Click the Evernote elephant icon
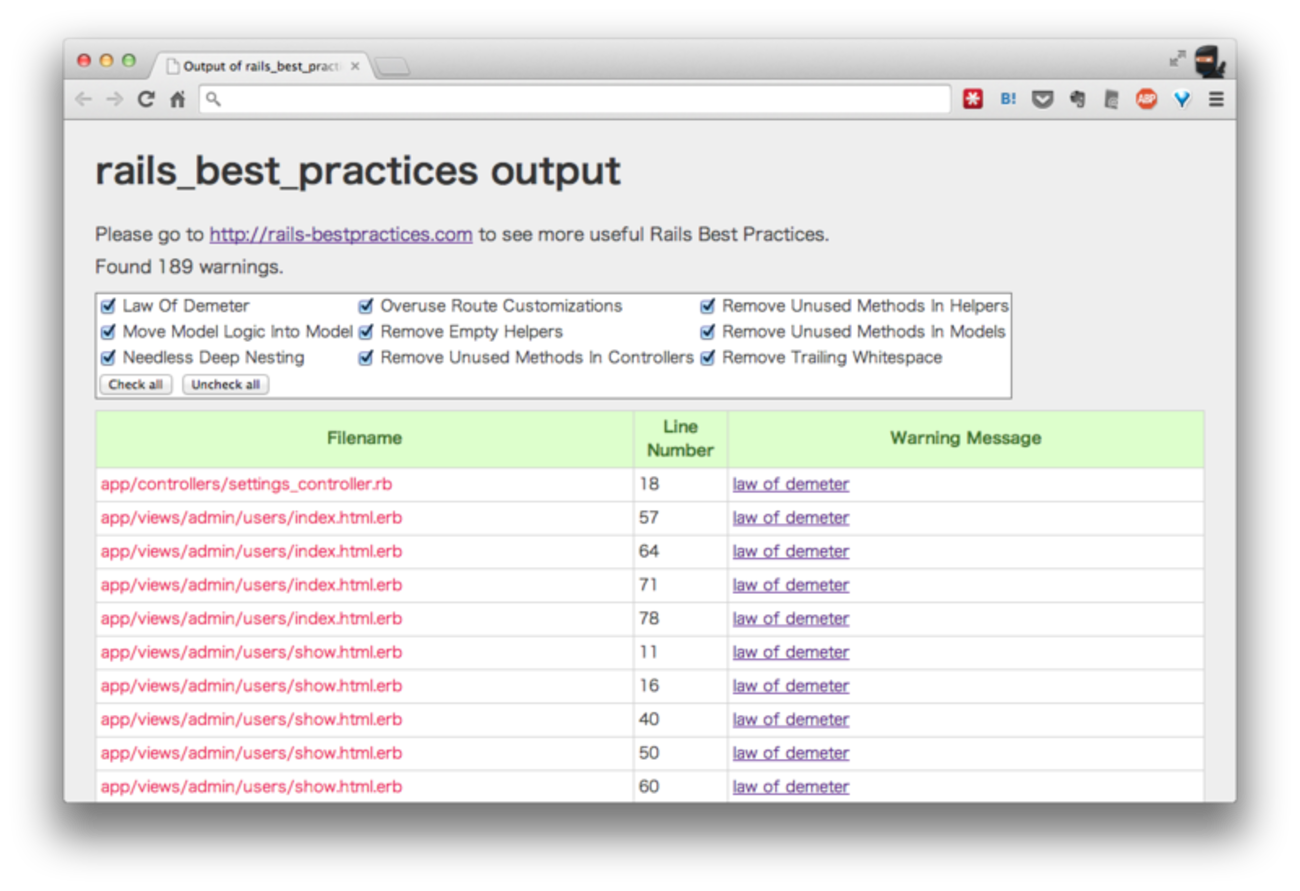 point(1077,99)
